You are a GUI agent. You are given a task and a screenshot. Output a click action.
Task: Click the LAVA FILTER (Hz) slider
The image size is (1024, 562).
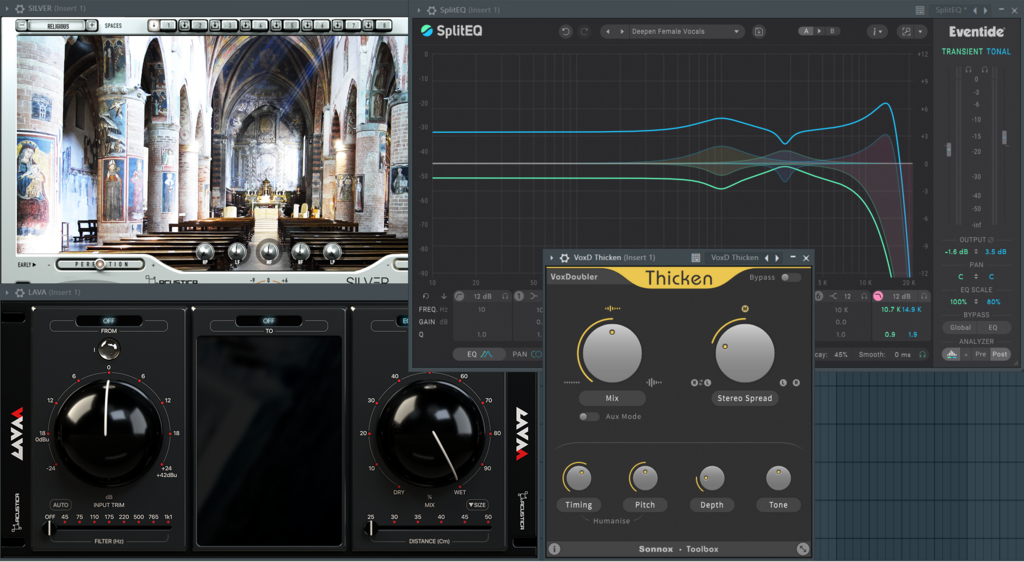108,529
